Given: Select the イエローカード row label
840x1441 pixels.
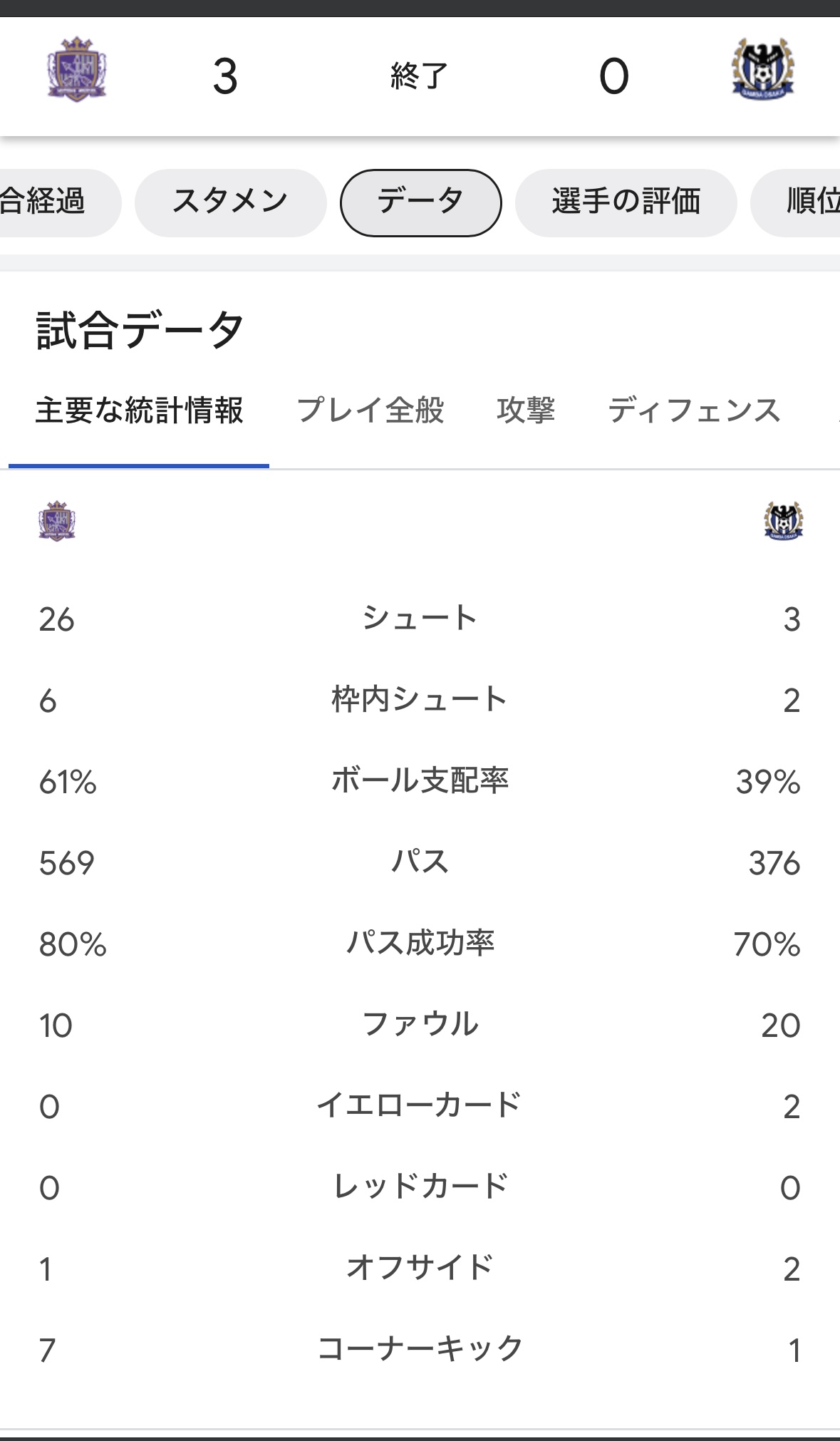Looking at the screenshot, I should (x=420, y=1105).
